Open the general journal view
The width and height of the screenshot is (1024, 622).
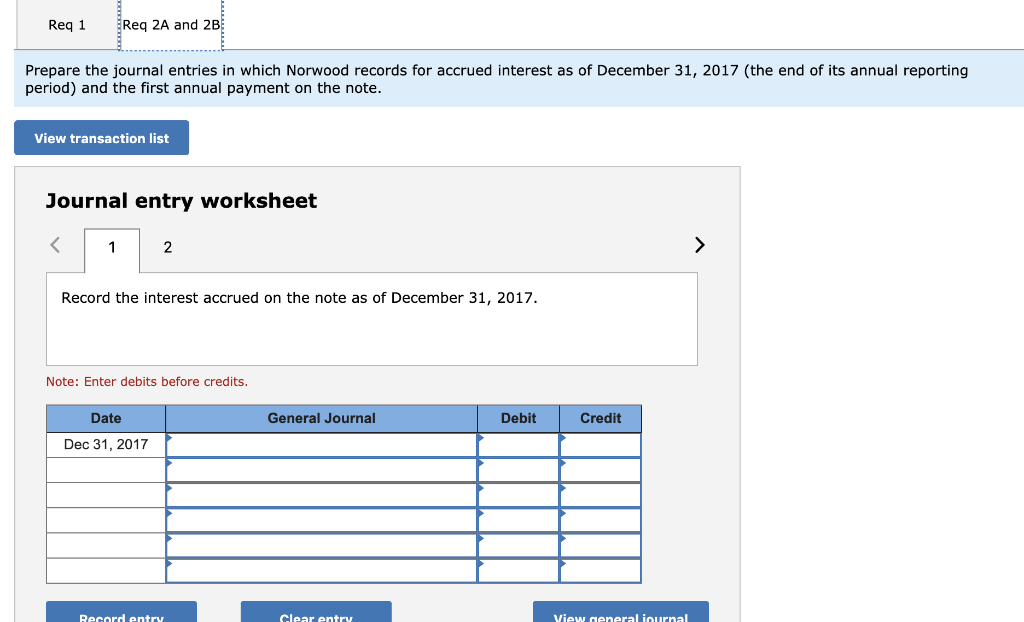[620, 615]
